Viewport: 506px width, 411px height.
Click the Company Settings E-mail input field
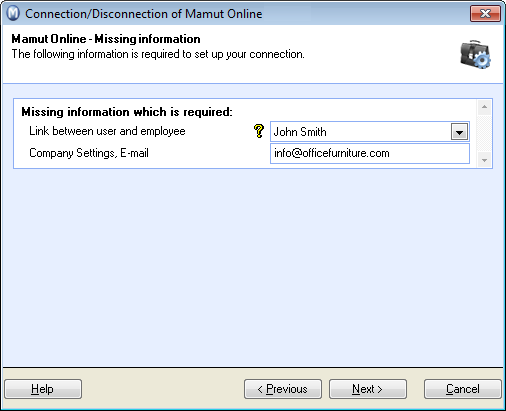click(x=370, y=153)
